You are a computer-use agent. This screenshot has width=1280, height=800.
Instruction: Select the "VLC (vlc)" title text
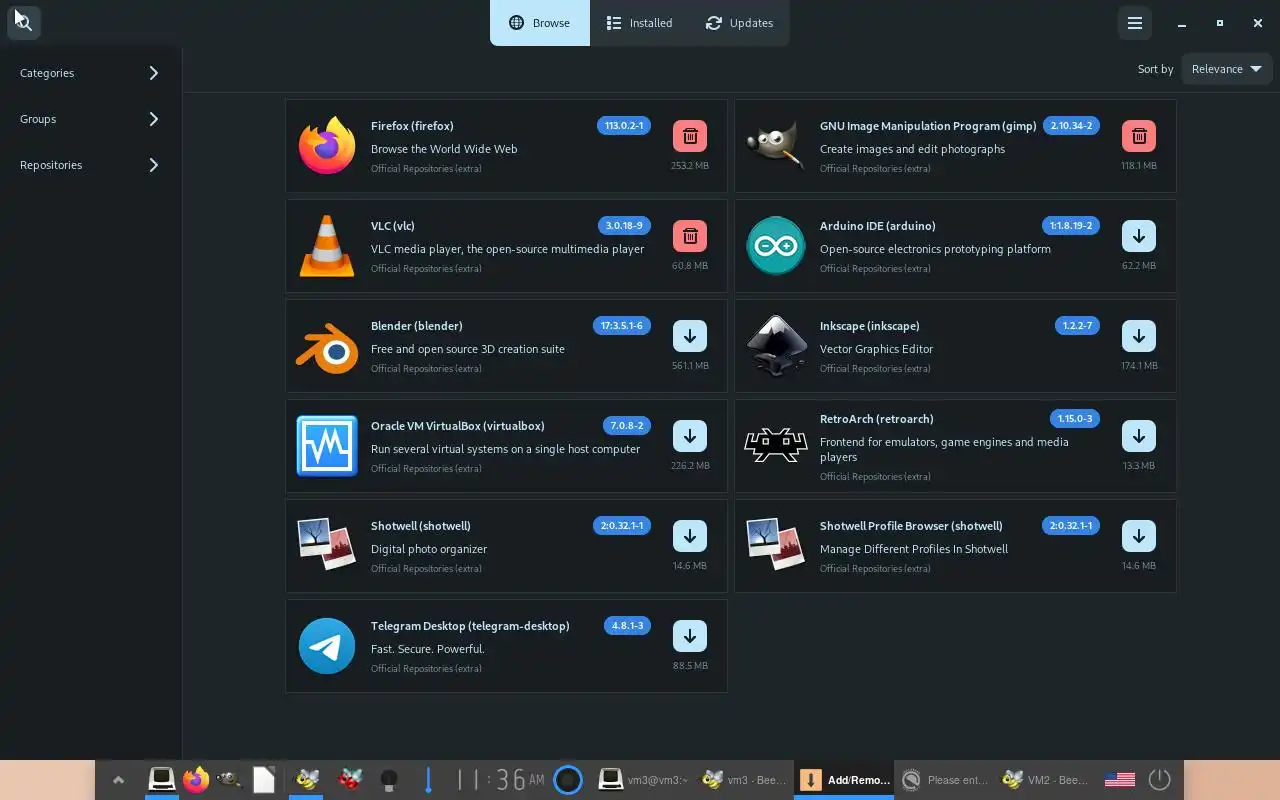coord(393,226)
